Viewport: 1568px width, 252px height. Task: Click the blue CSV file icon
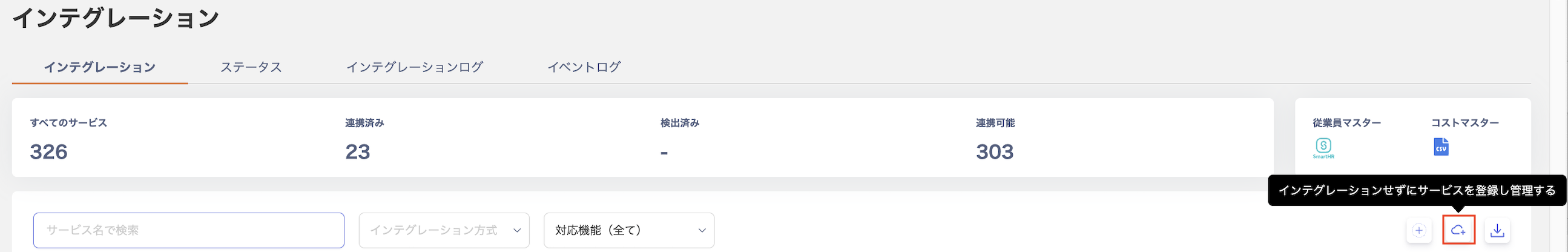pyautogui.click(x=1441, y=147)
